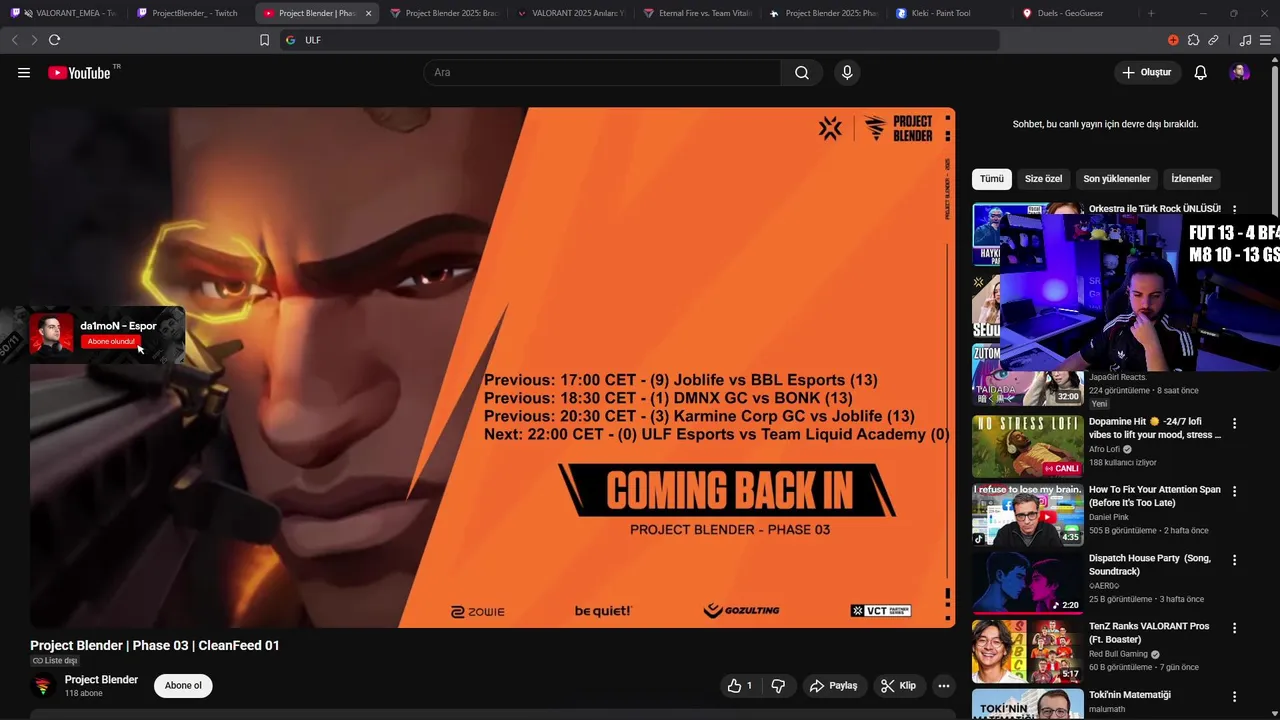Reload the page in the browser toolbar
1280x720 pixels.
coord(54,40)
